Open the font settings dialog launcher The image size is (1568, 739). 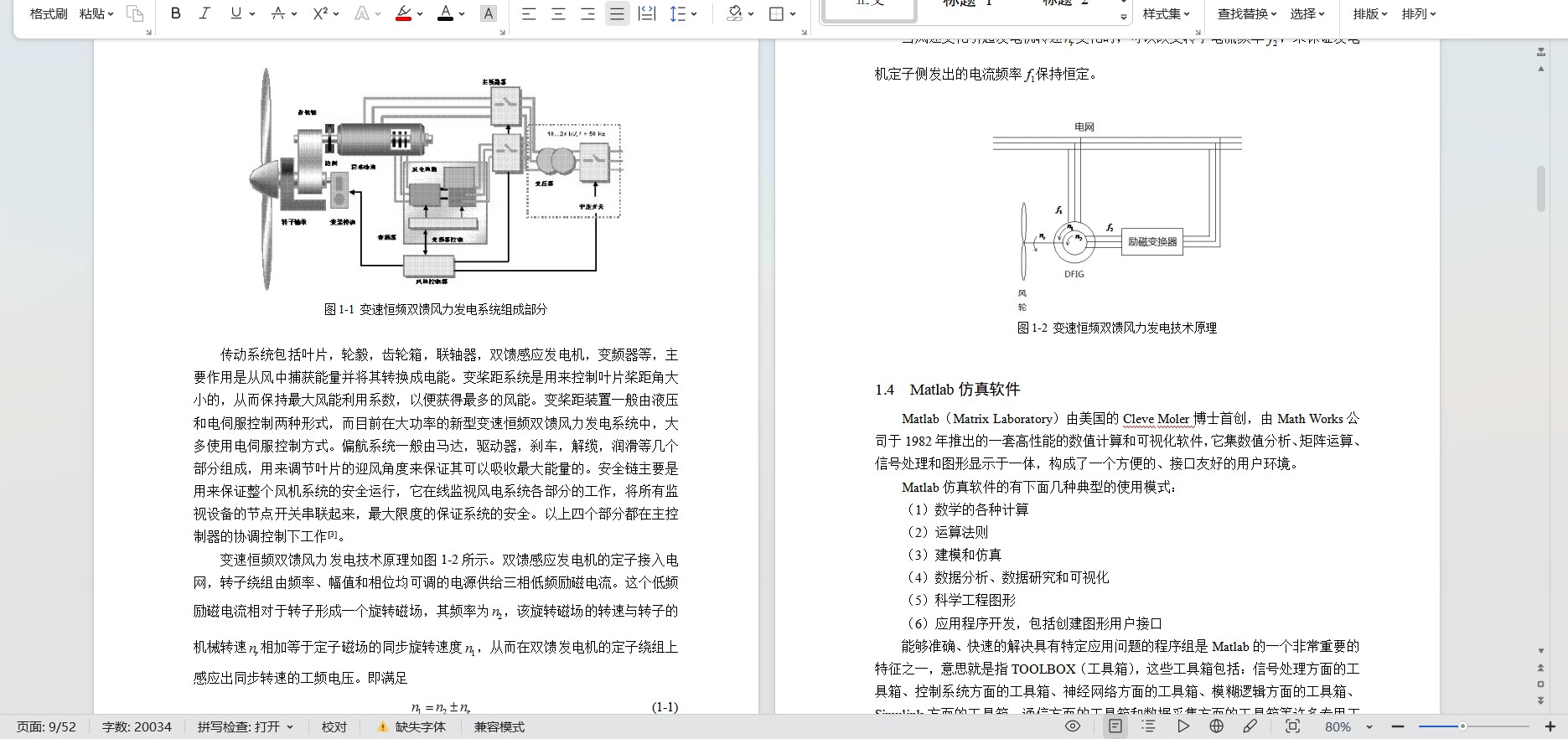coord(503,32)
